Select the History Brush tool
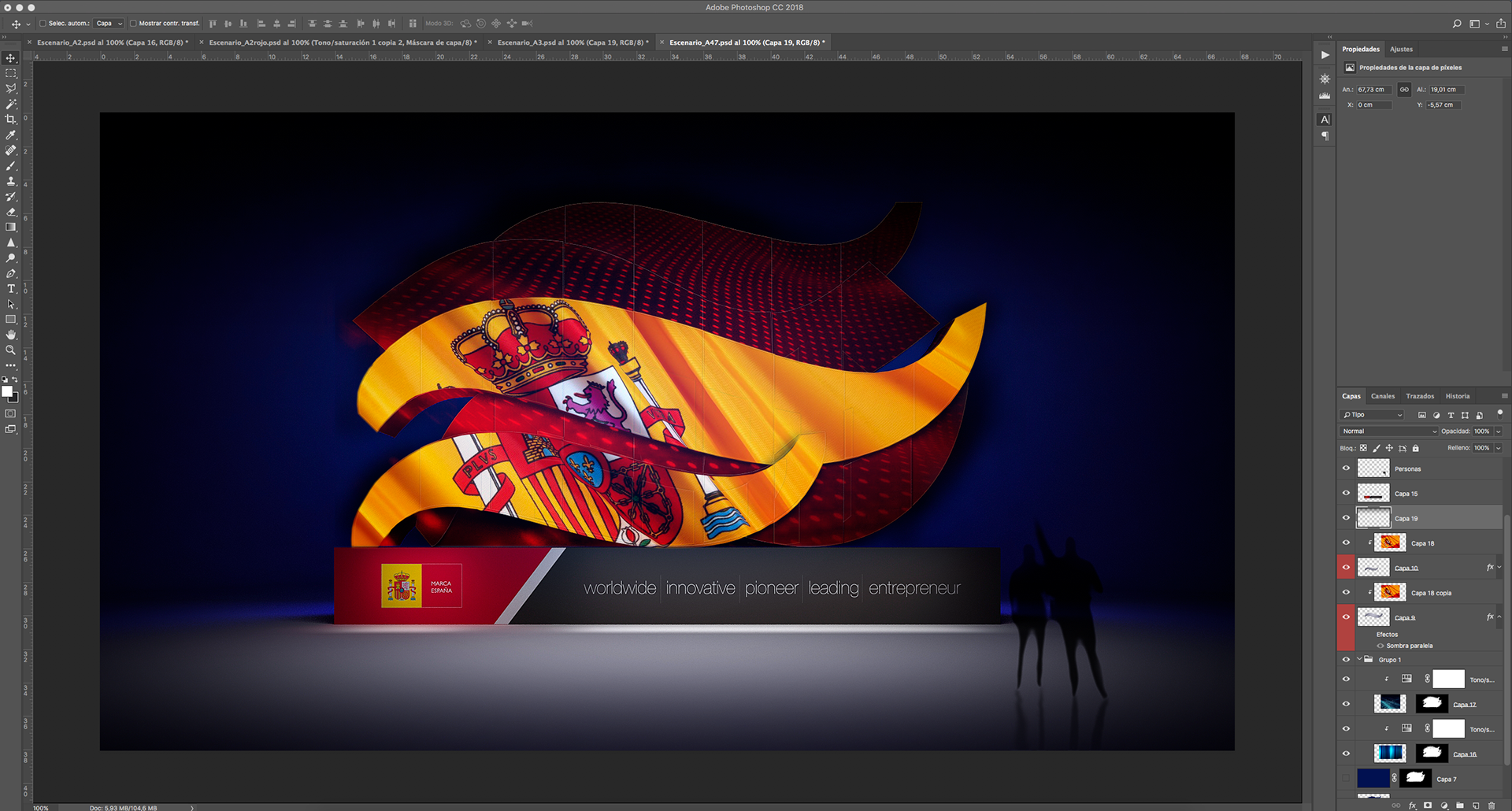Image resolution: width=1512 pixels, height=811 pixels. tap(11, 196)
